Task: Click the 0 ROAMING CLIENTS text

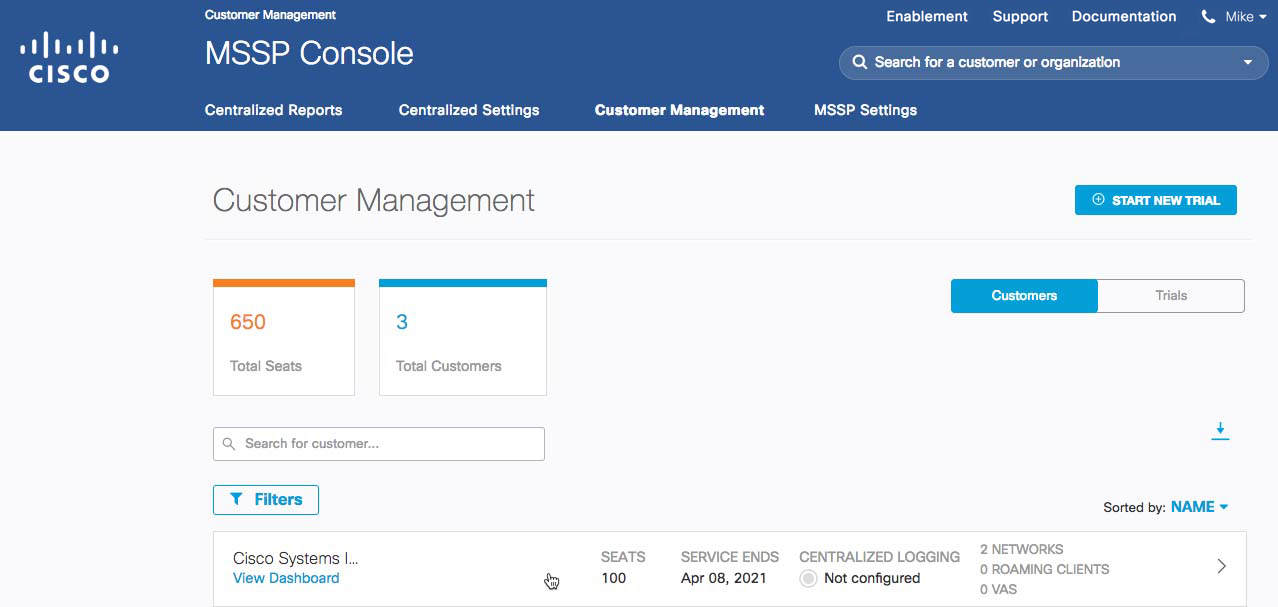Action: click(1045, 569)
